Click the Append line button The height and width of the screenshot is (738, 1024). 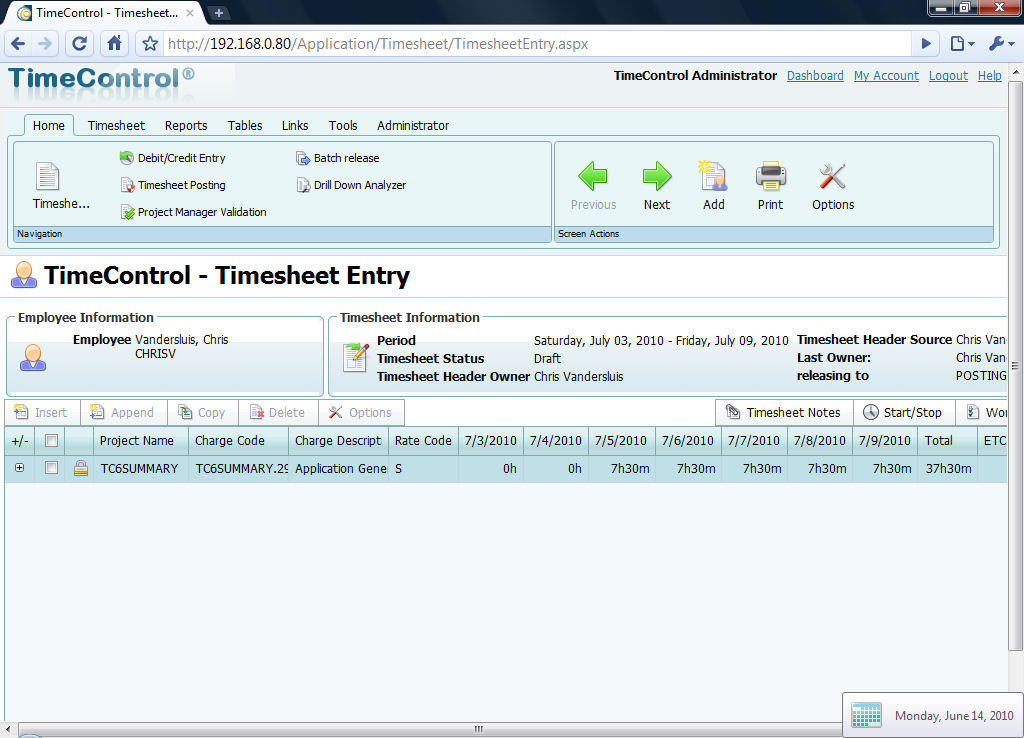[x=123, y=413]
